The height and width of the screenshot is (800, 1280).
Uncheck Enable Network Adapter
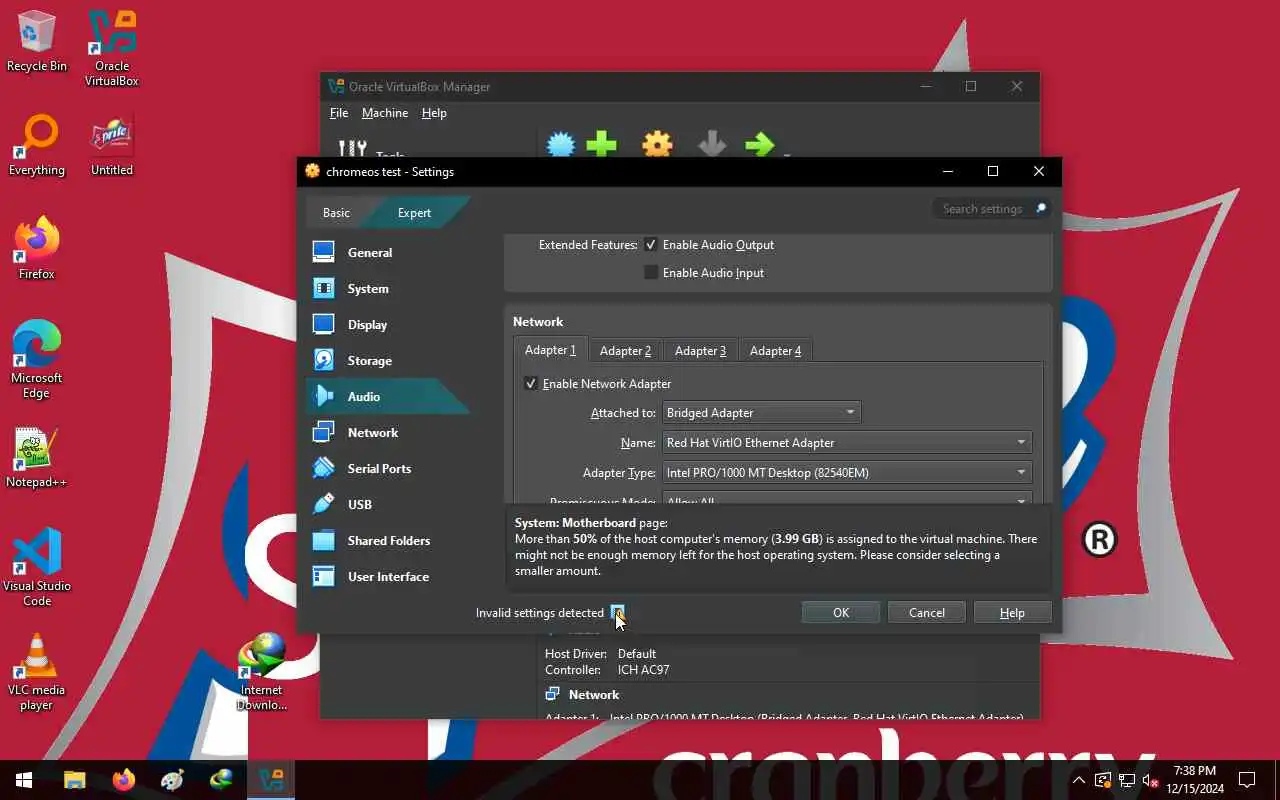(x=531, y=384)
